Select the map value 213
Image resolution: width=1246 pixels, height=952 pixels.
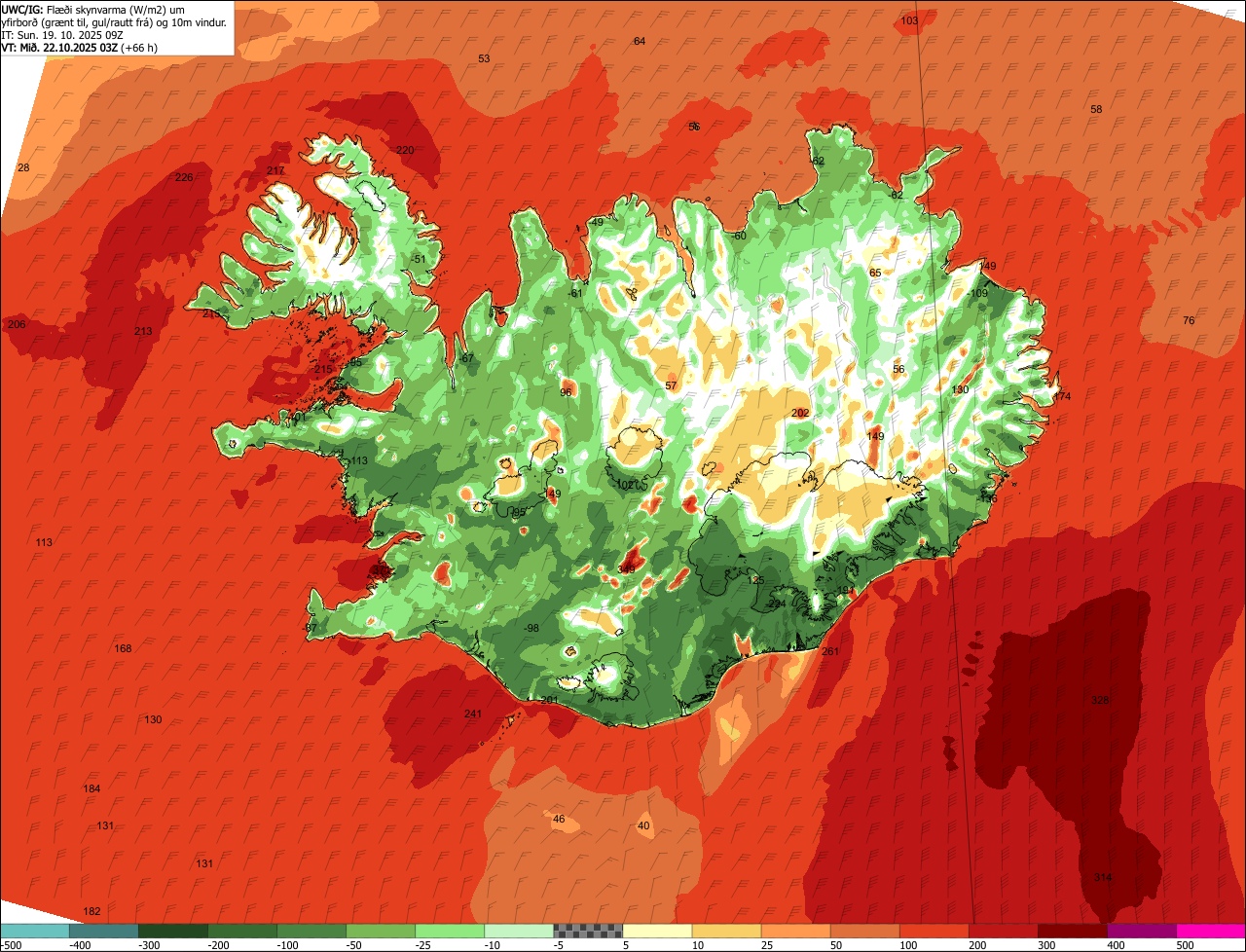point(143,332)
